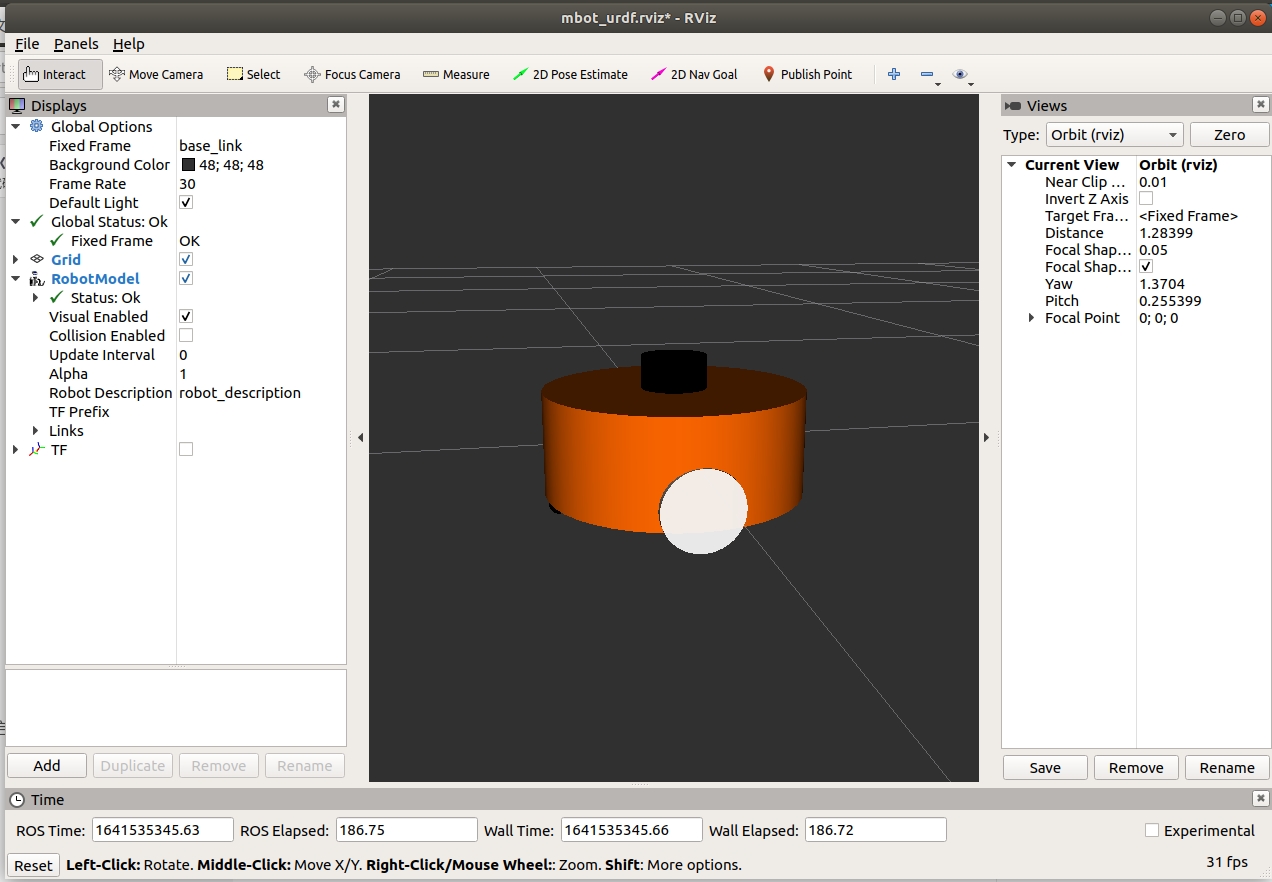This screenshot has height=882, width=1272.
Task: Expand the Focal Point property
Action: [x=1032, y=318]
